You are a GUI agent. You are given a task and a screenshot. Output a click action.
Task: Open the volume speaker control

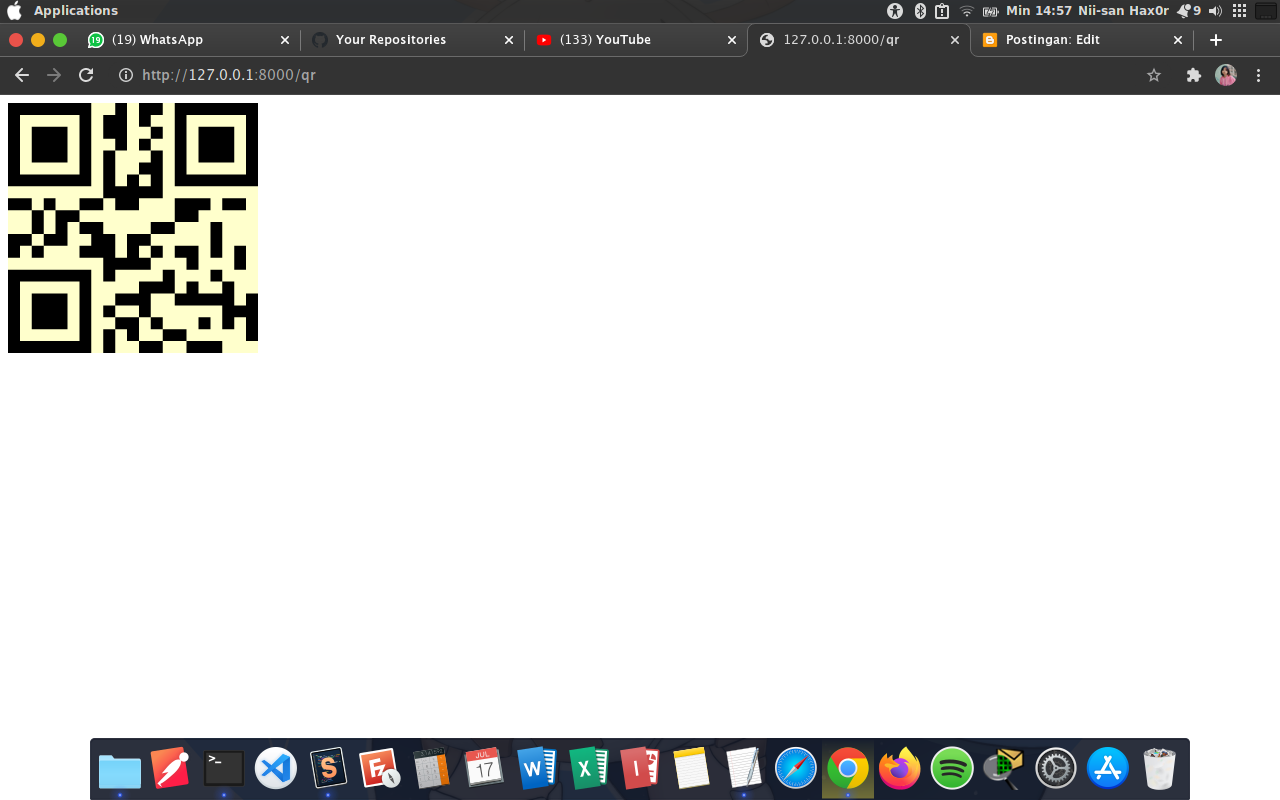1215,11
